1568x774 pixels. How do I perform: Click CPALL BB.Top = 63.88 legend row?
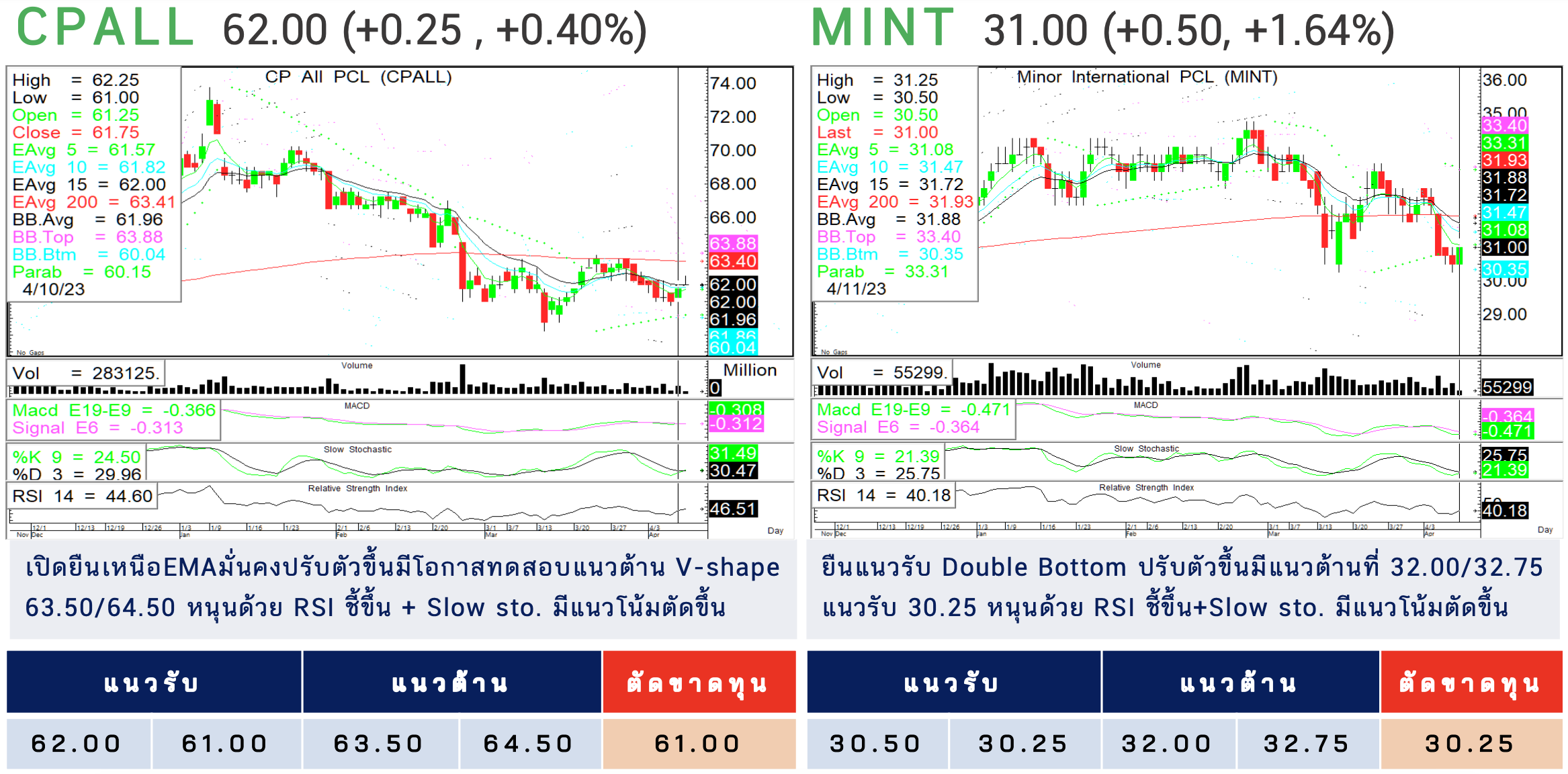[88, 237]
